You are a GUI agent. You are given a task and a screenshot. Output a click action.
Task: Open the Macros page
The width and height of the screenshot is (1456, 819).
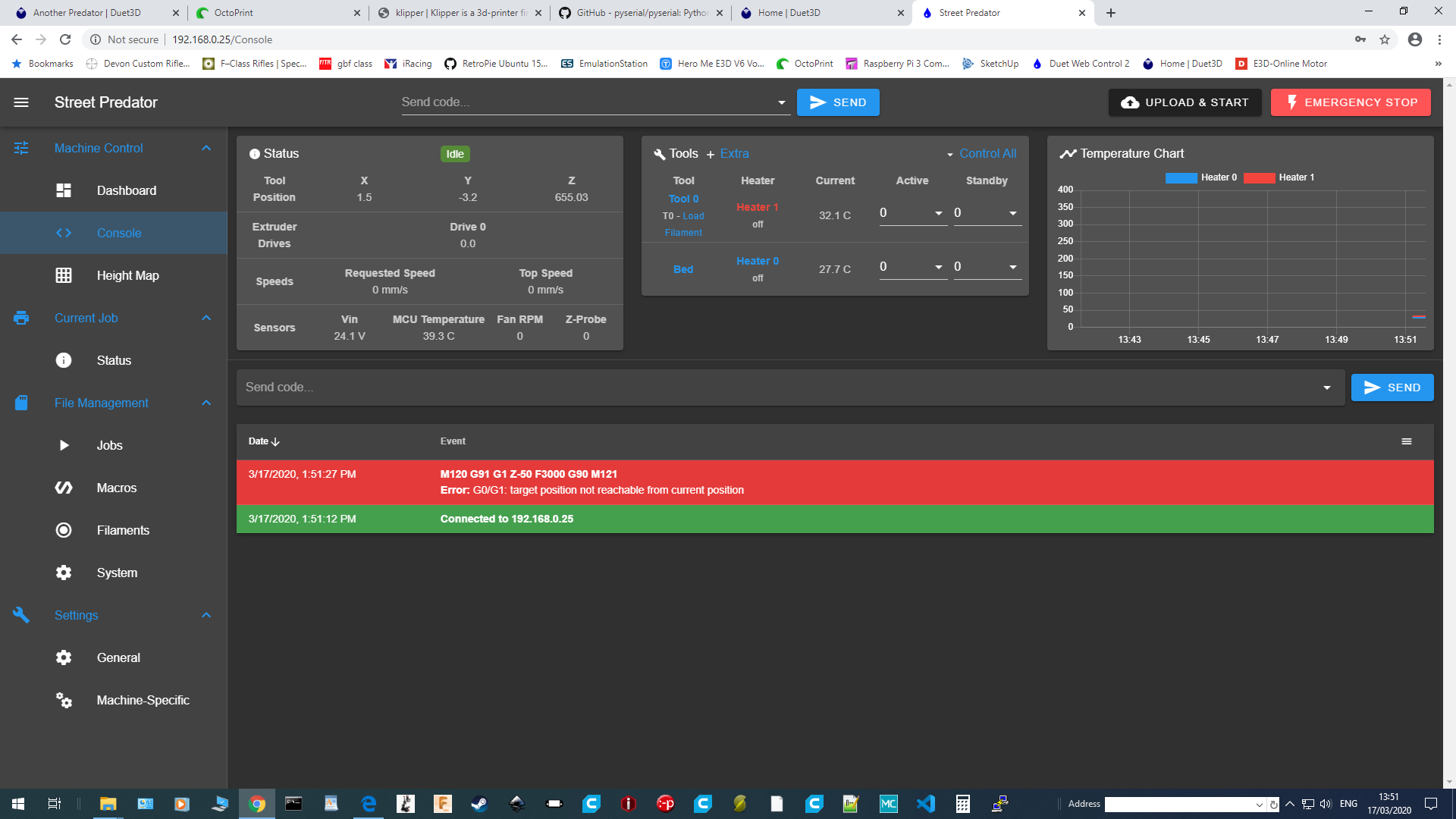(117, 488)
